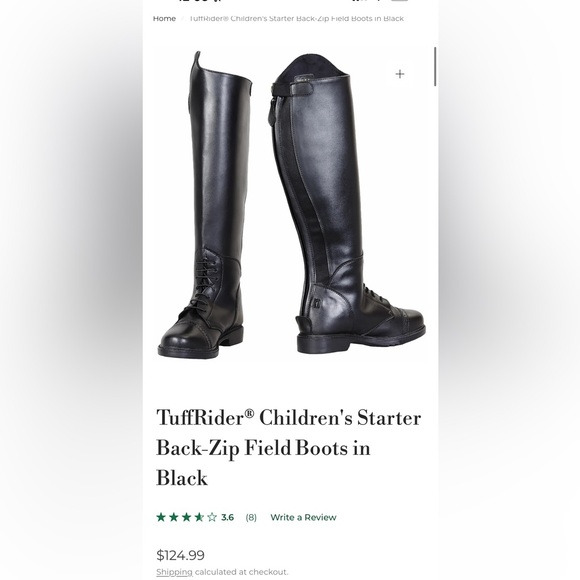
Task: Click the 3.6 average rating number
Action: point(227,517)
